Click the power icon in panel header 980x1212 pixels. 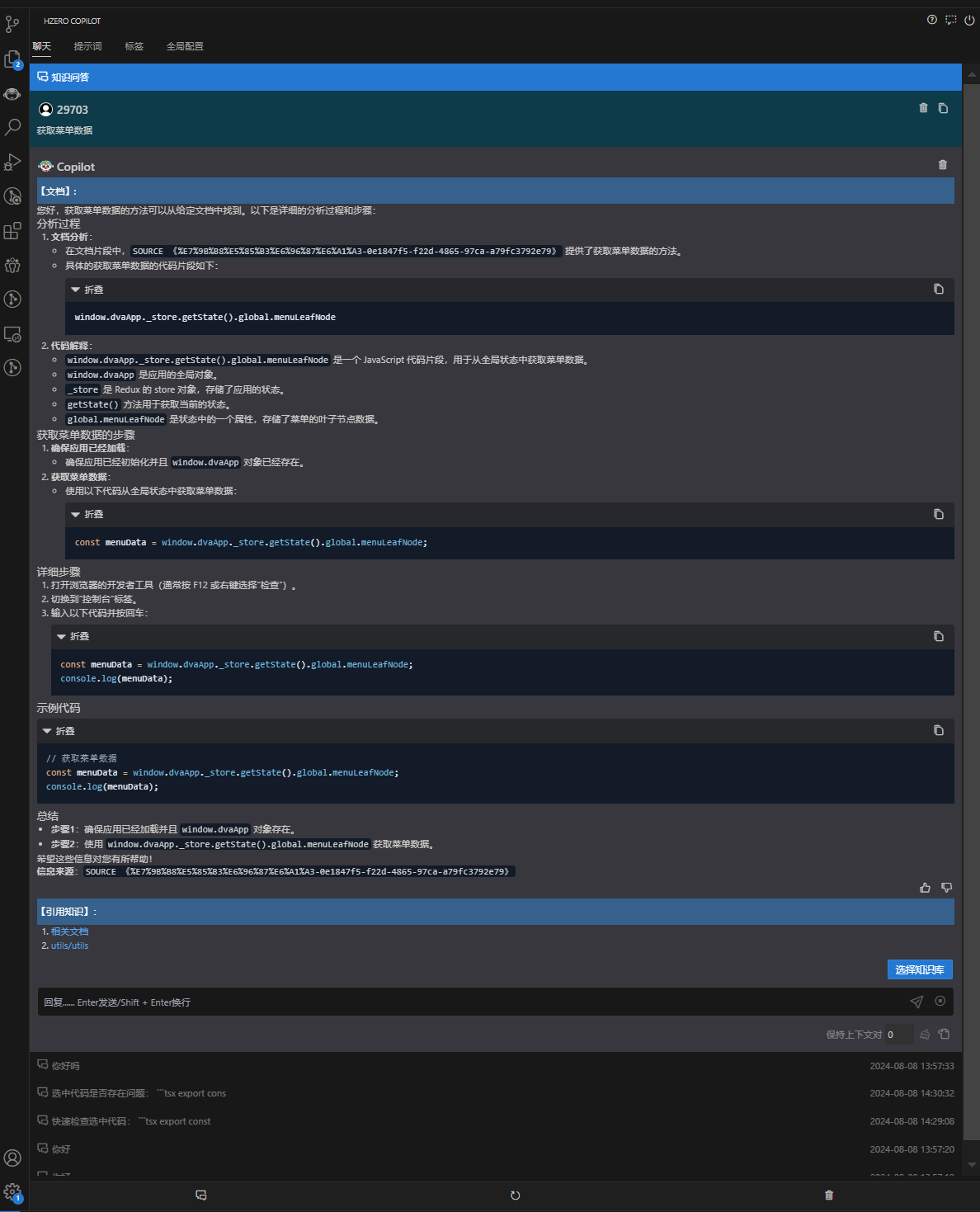pyautogui.click(x=969, y=20)
